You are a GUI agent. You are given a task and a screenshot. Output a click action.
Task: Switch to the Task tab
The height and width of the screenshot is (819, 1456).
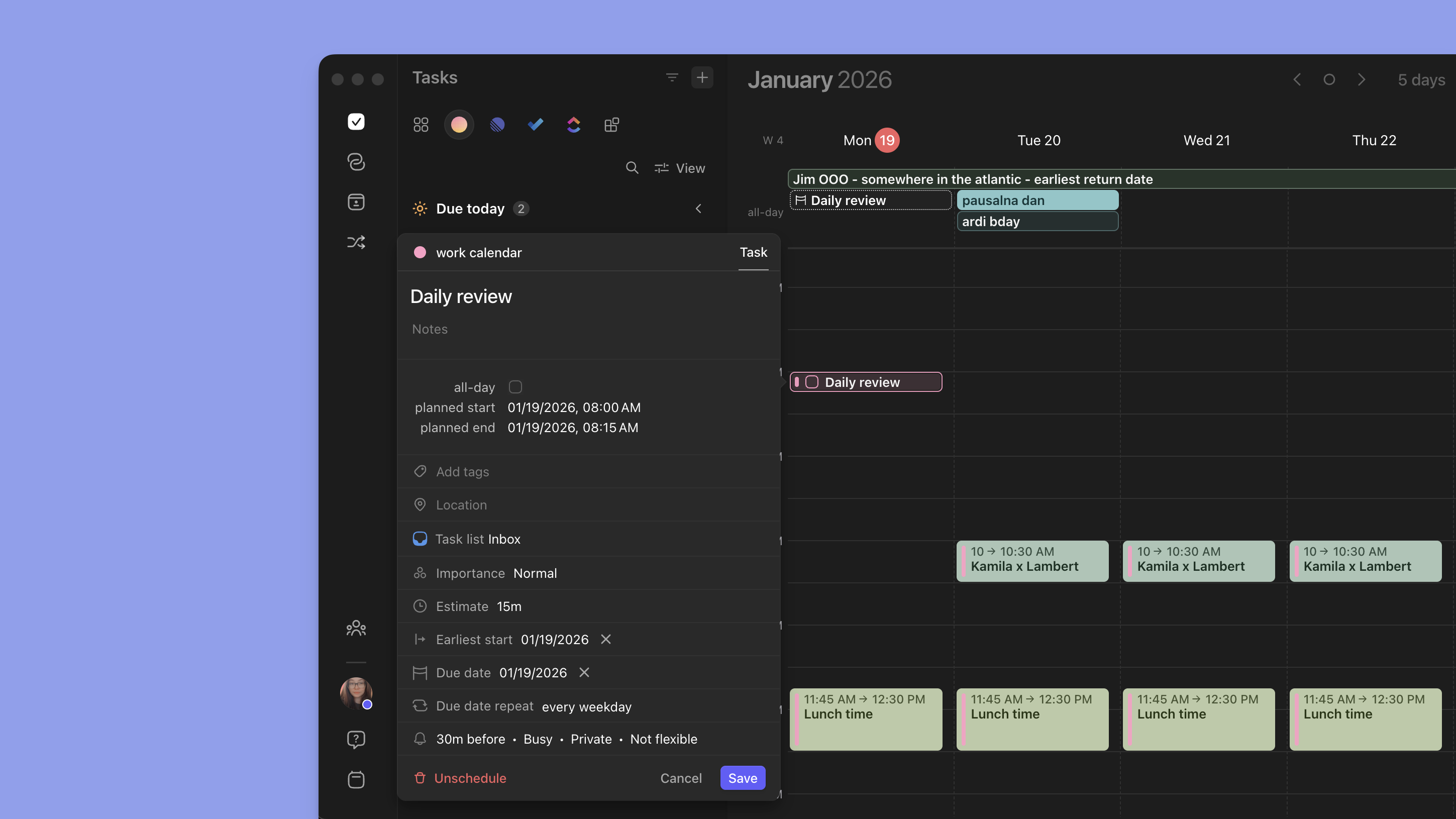753,253
